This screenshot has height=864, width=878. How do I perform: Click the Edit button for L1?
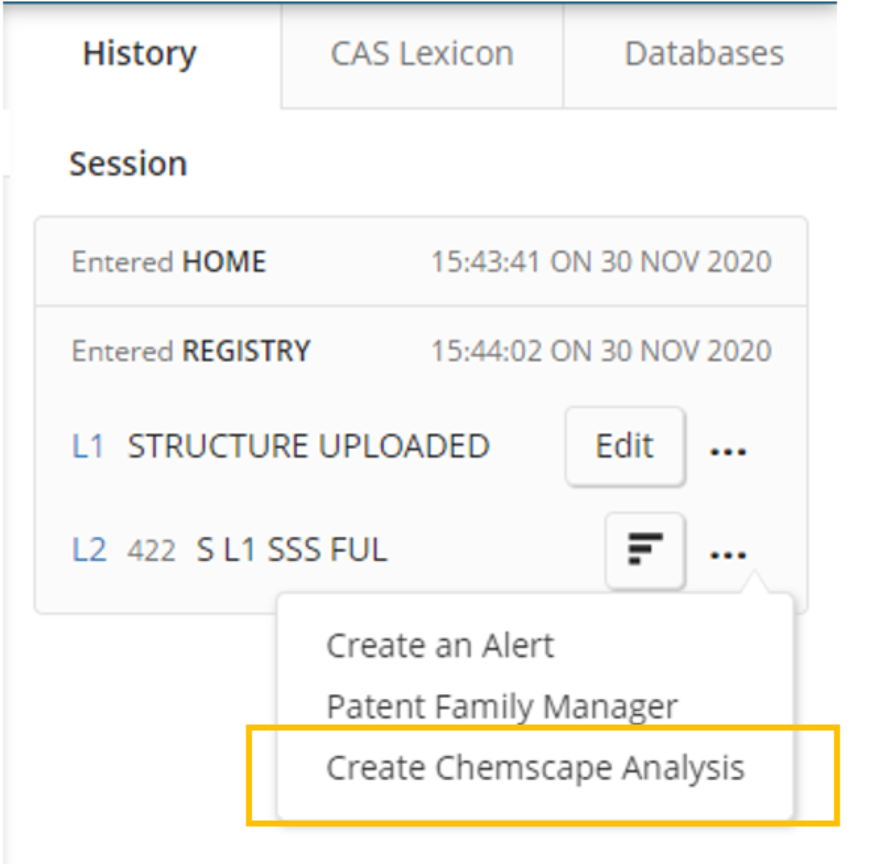(x=625, y=446)
